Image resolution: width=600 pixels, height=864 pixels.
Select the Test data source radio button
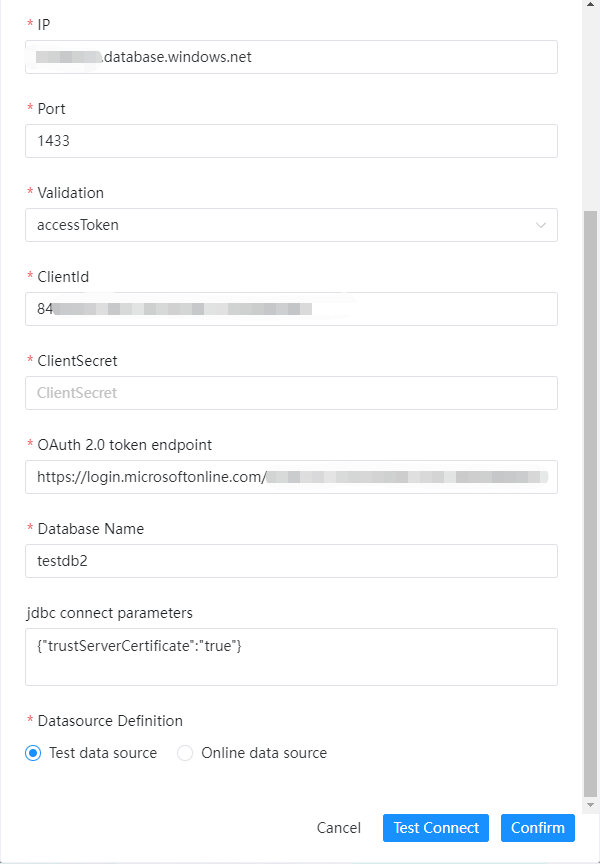click(33, 753)
